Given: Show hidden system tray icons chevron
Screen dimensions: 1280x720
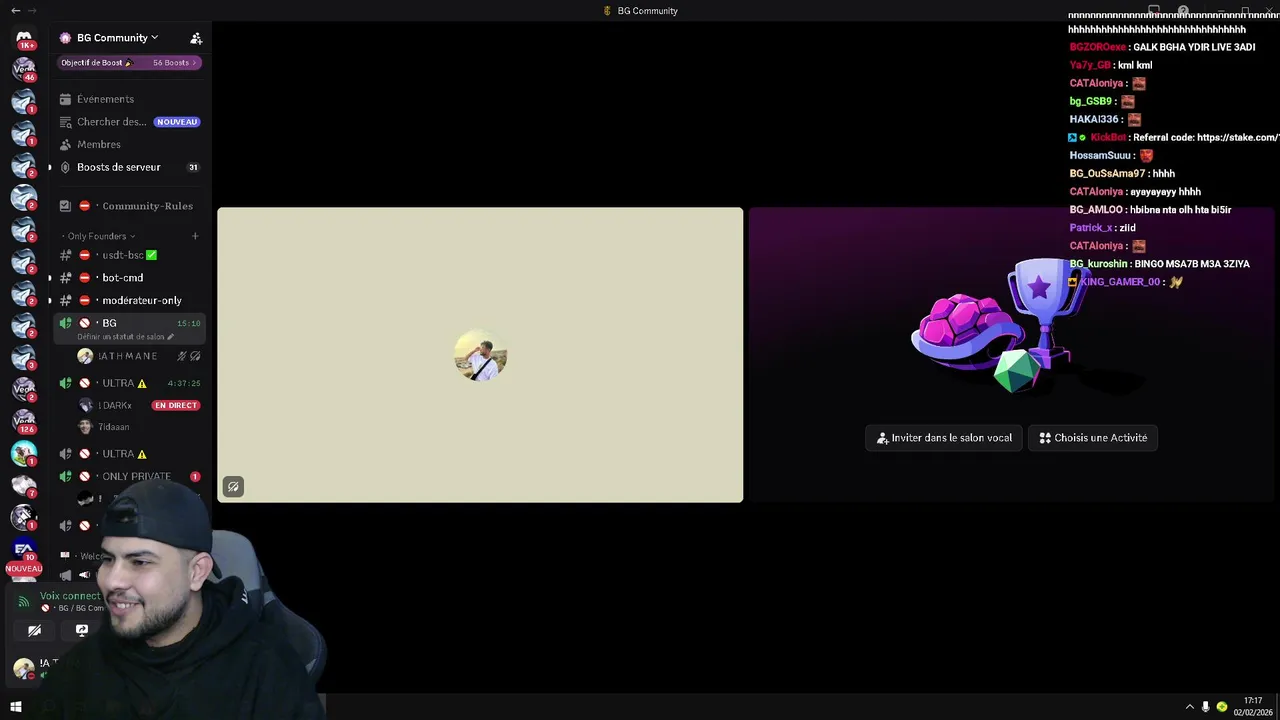Looking at the screenshot, I should 1189,707.
